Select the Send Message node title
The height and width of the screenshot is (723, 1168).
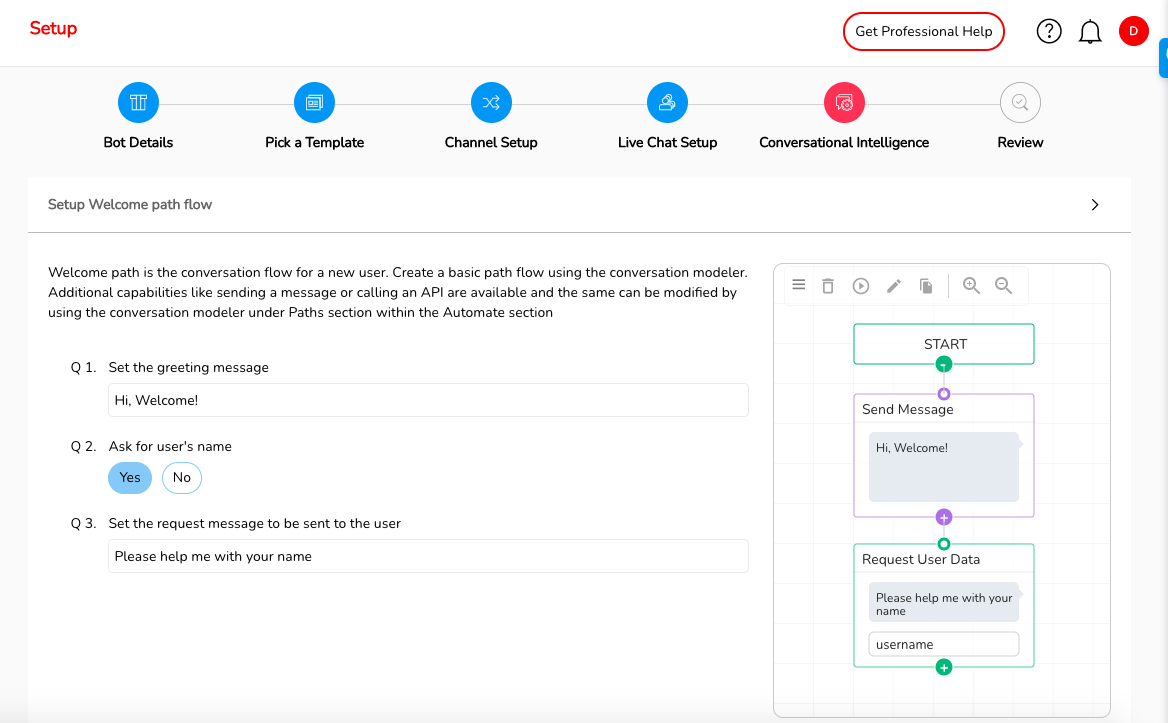907,410
